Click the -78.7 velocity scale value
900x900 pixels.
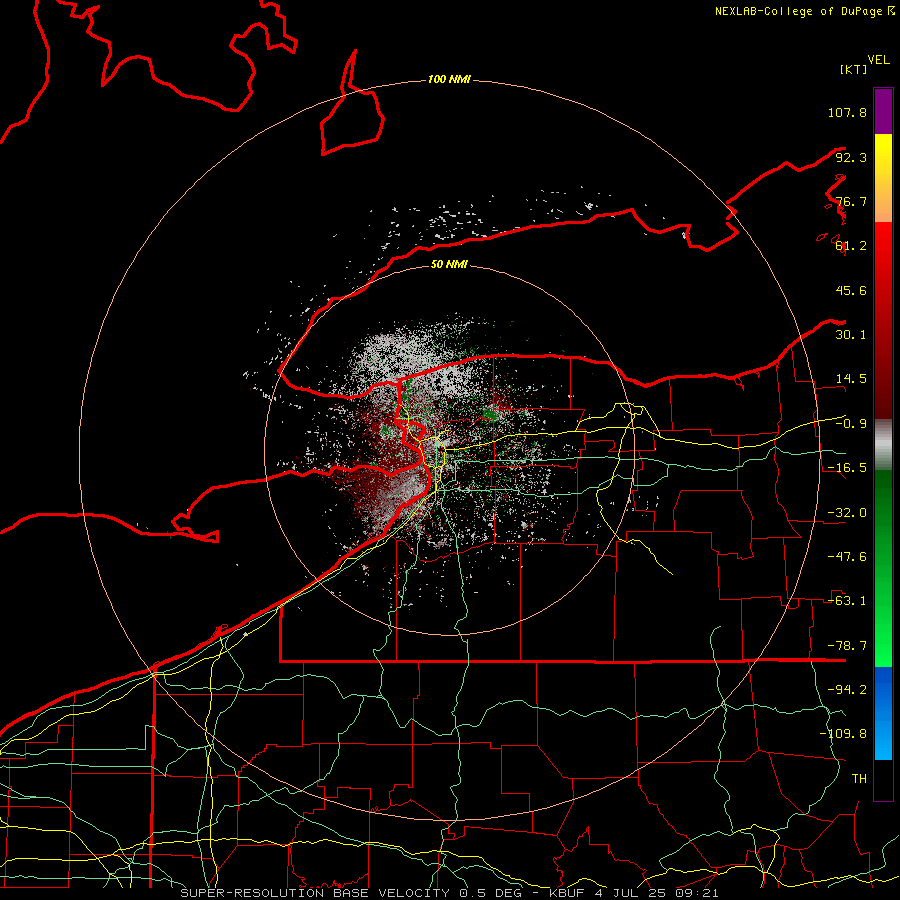(847, 646)
